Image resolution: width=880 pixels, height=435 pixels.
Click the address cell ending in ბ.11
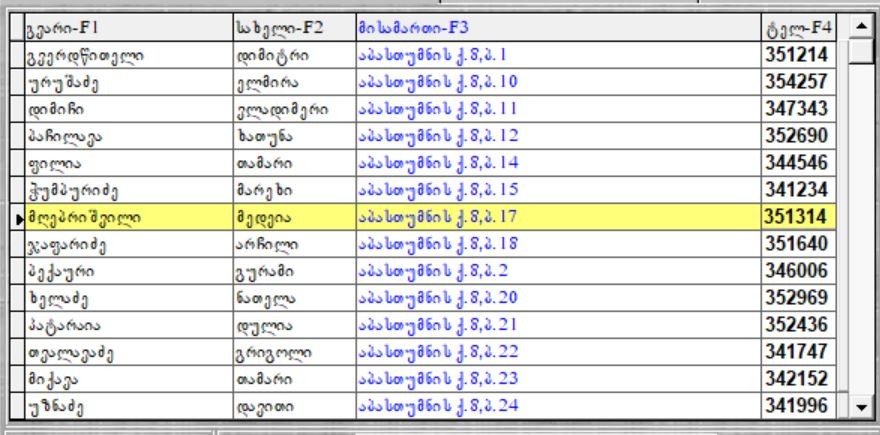(558, 109)
